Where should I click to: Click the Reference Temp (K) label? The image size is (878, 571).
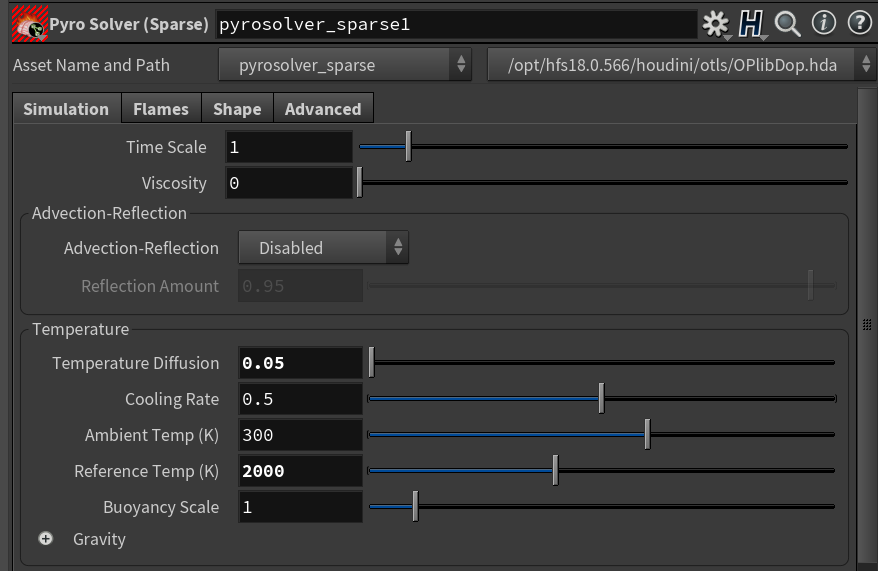[147, 471]
